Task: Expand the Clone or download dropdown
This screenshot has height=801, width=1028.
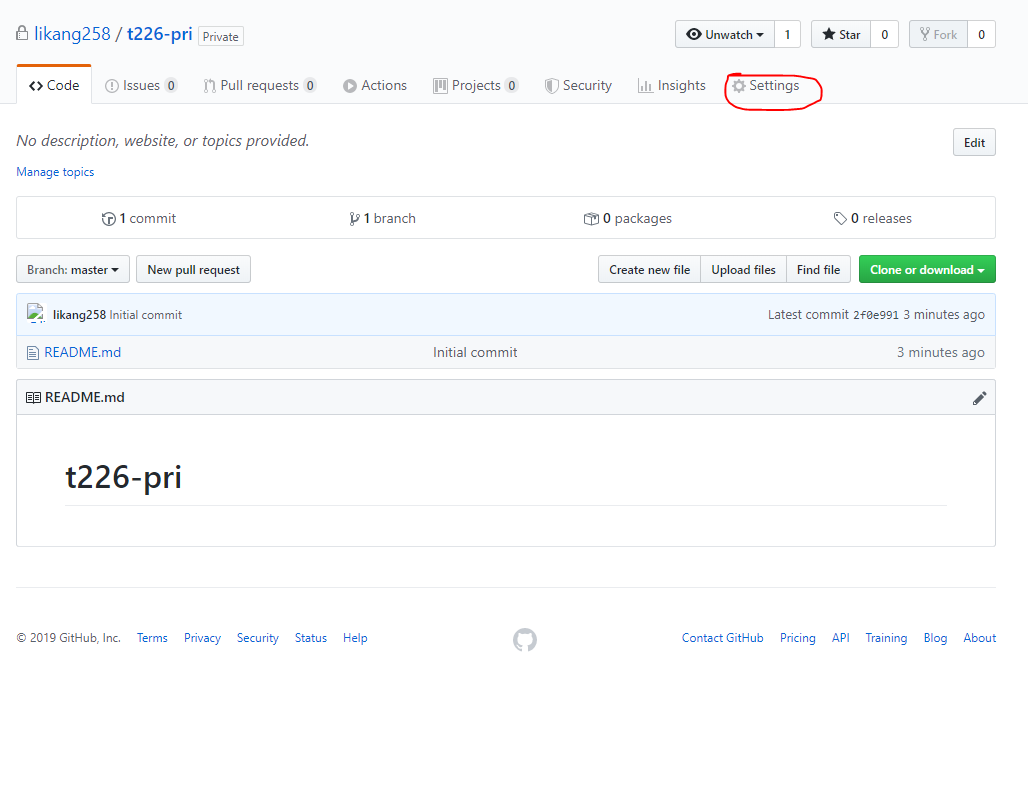Action: point(927,269)
